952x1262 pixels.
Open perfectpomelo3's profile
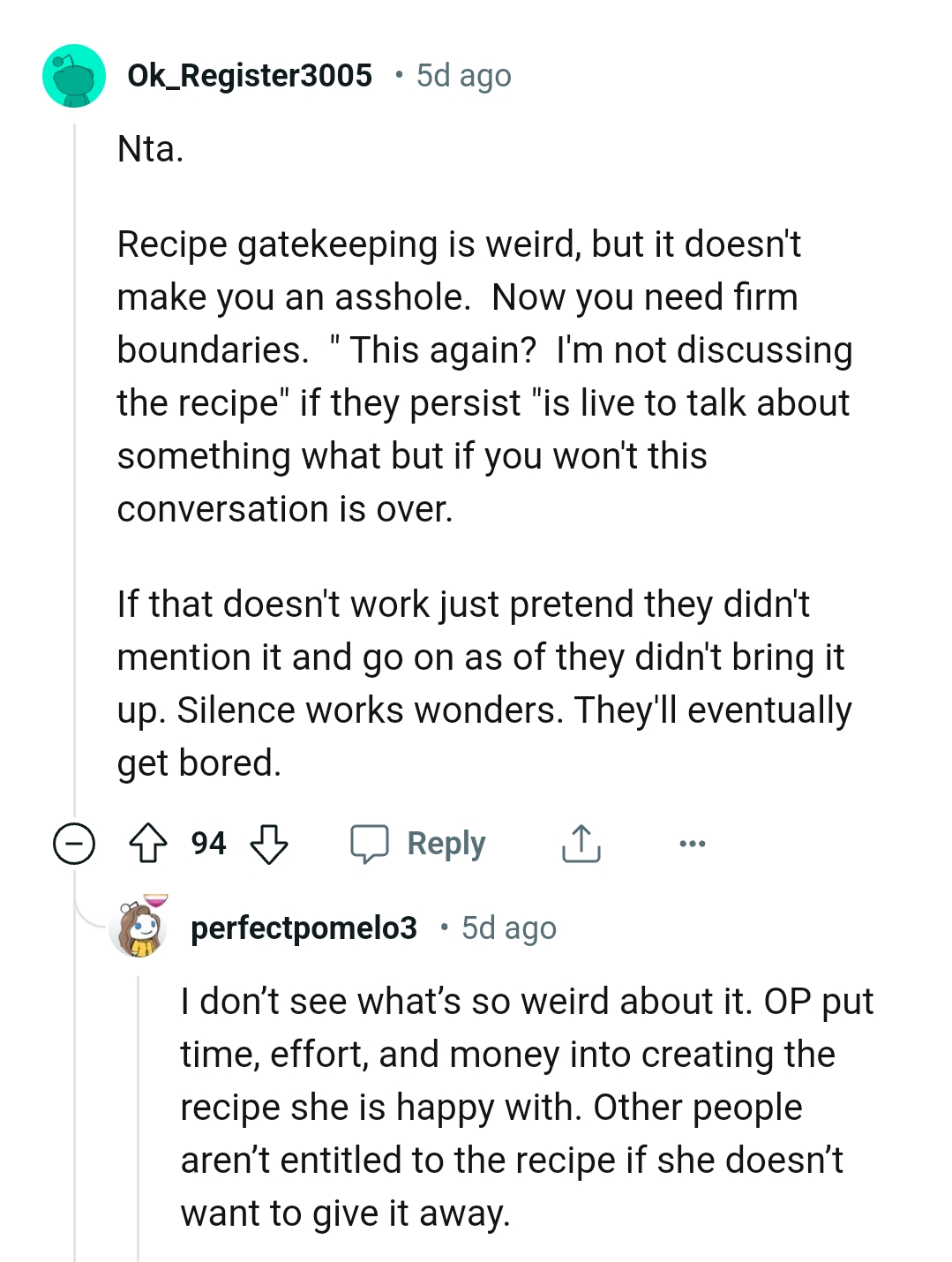point(304,927)
